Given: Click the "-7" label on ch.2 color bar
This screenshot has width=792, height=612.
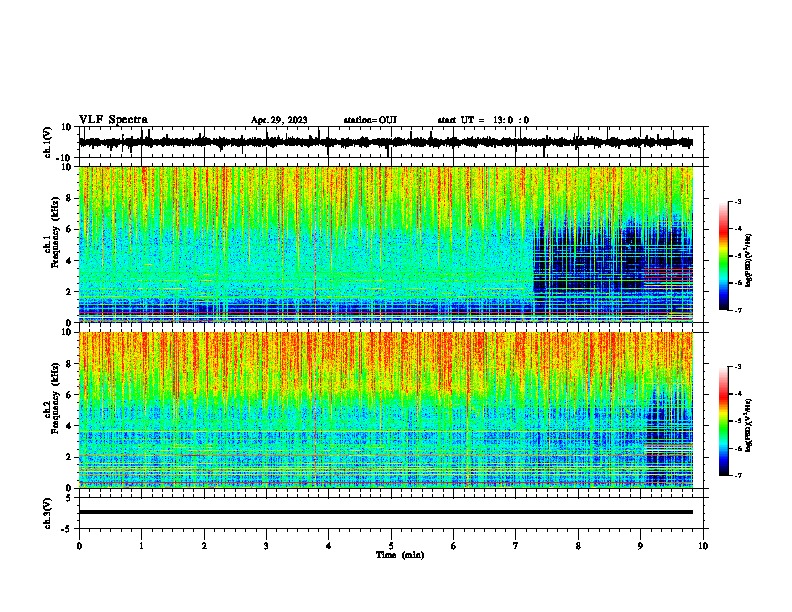Looking at the screenshot, I should click(x=737, y=475).
